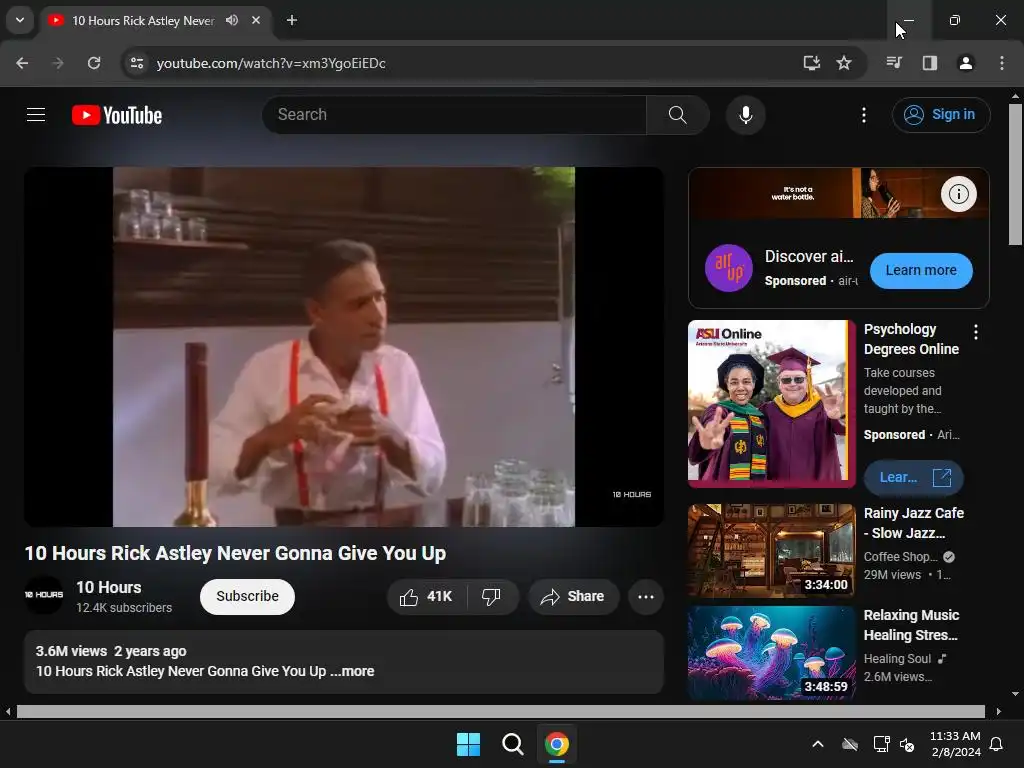The width and height of the screenshot is (1024, 768).
Task: Click the address bar URL
Action: (271, 63)
